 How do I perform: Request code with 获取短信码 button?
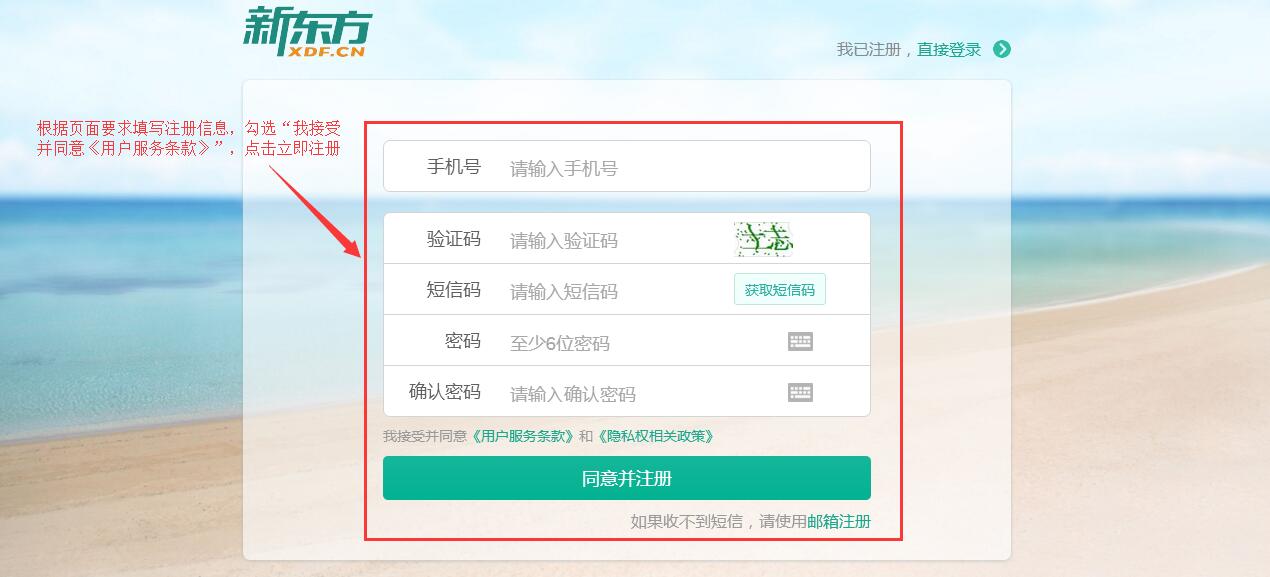780,289
